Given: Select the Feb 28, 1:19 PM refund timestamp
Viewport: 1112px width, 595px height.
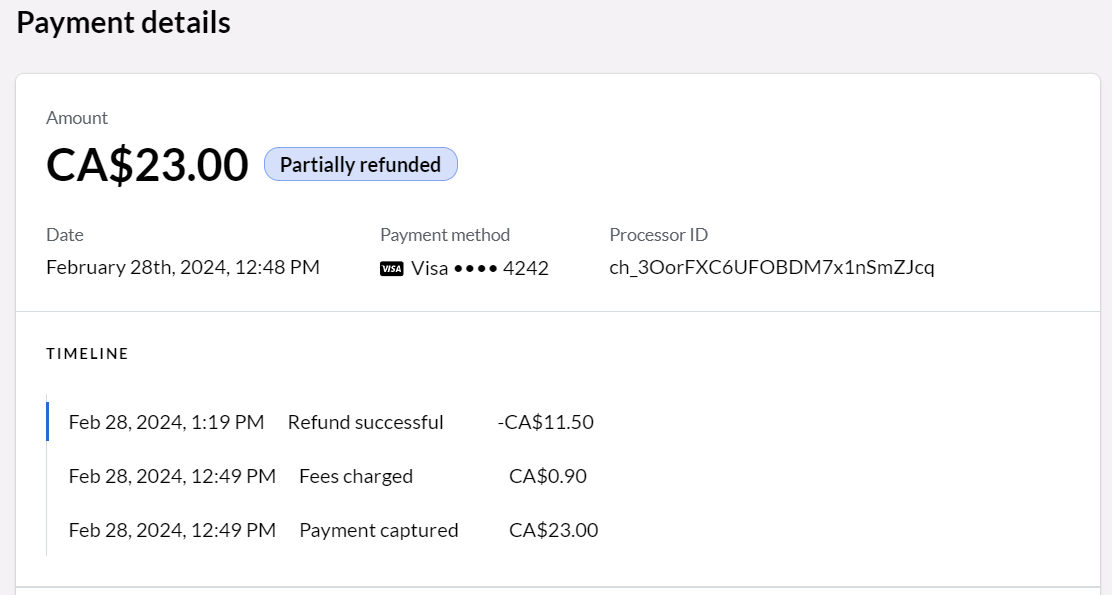Looking at the screenshot, I should [166, 422].
